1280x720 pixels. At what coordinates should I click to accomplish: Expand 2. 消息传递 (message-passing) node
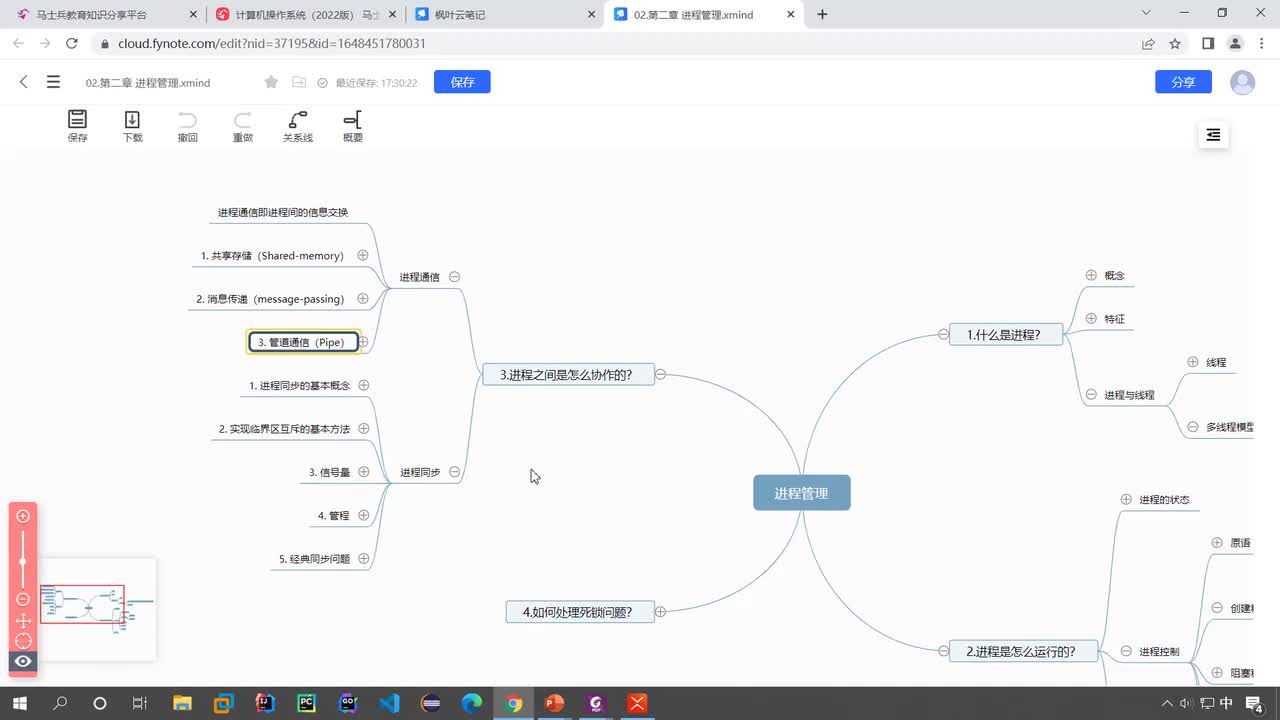pos(363,298)
